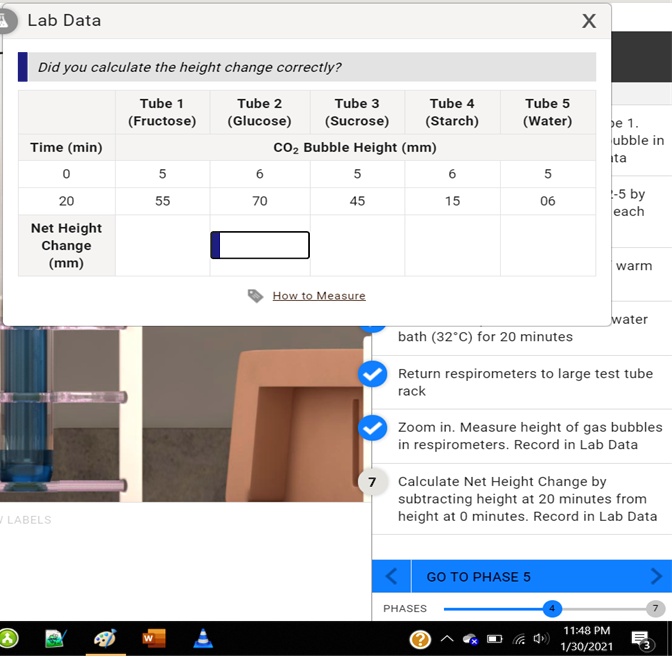This screenshot has width=672, height=658.
Task: Click the tag icon beside How to Measure
Action: point(255,296)
